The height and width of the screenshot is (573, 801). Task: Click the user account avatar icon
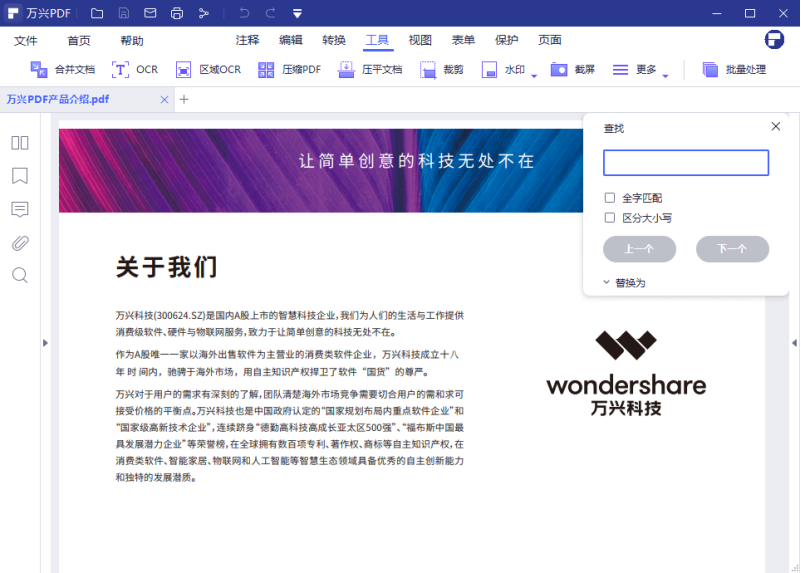(774, 39)
